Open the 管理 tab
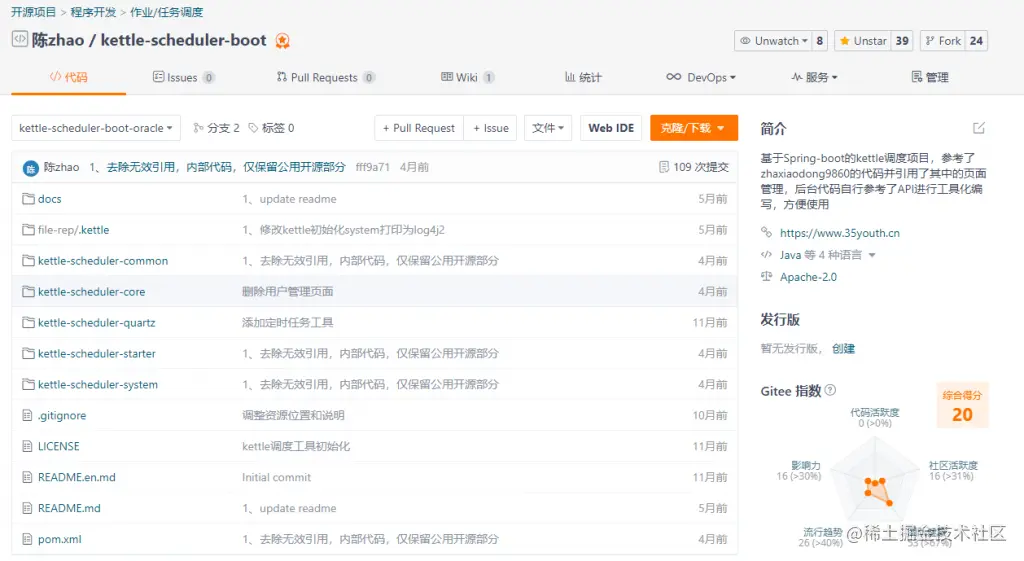The width and height of the screenshot is (1024, 561). point(930,77)
